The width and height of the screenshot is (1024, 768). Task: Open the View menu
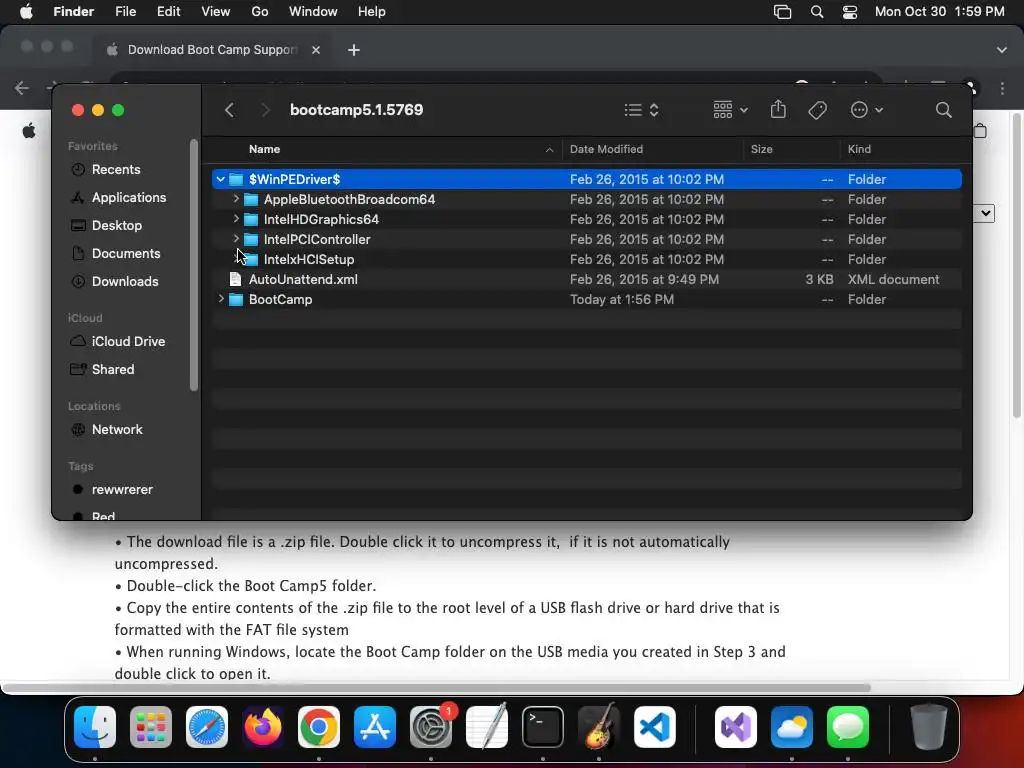(216, 12)
